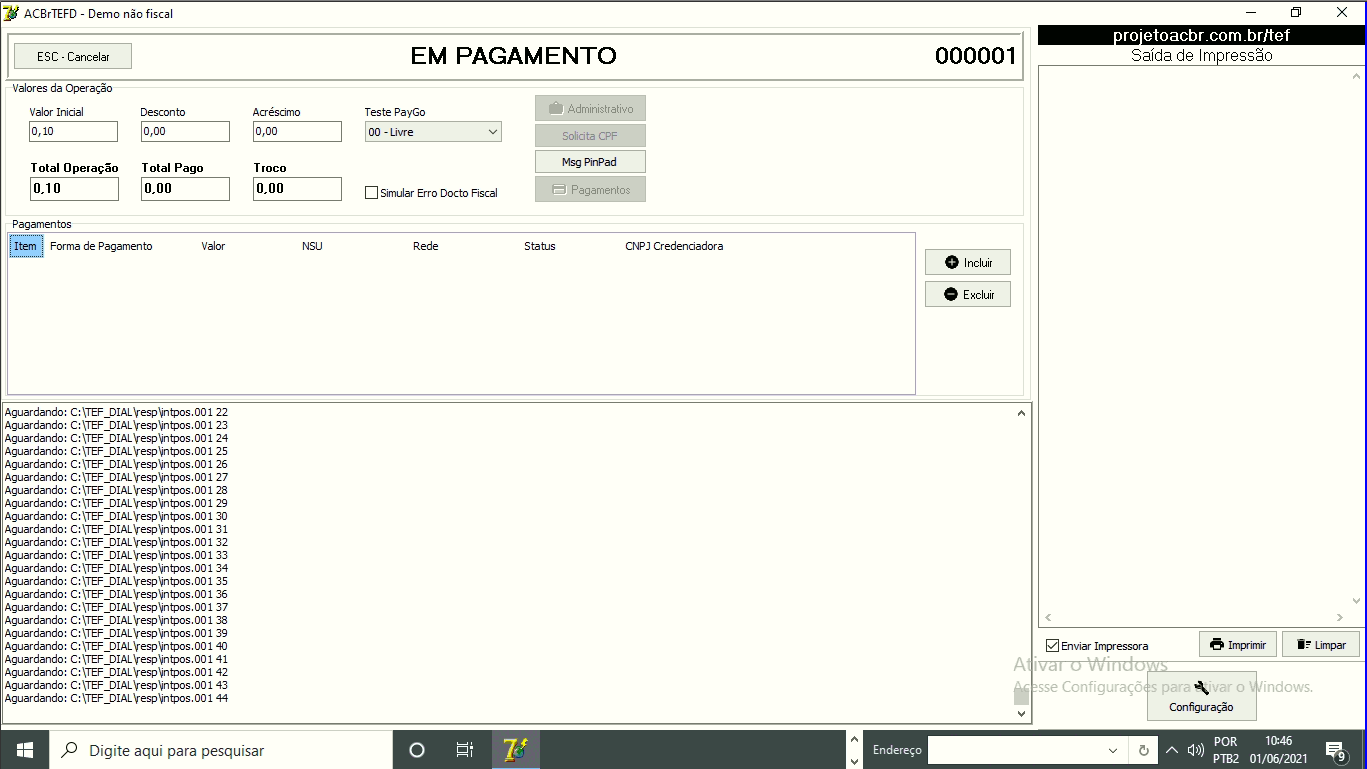The image size is (1367, 769).
Task: Open Task View on taskbar
Action: (465, 750)
